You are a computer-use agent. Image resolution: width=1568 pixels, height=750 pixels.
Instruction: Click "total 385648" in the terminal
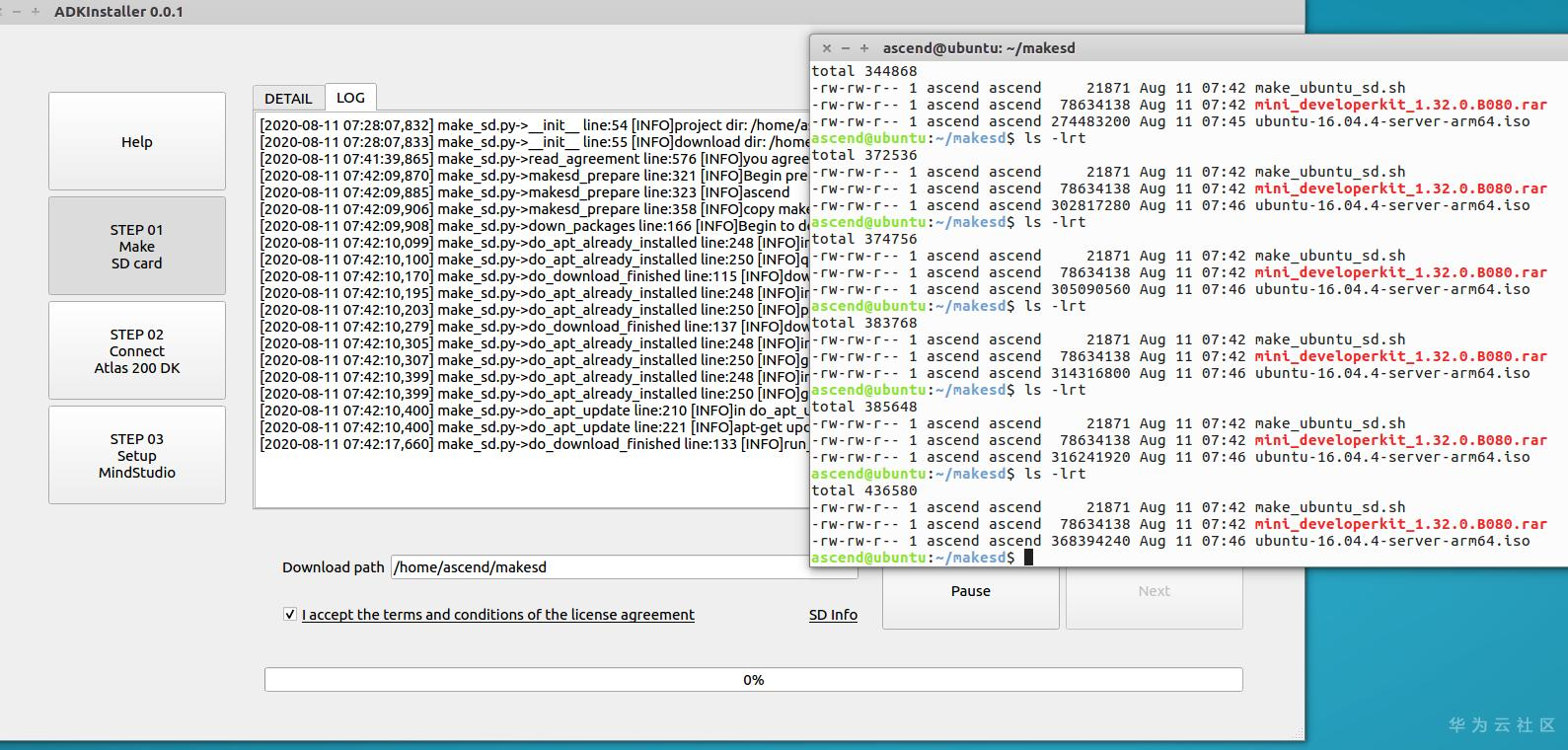click(864, 407)
